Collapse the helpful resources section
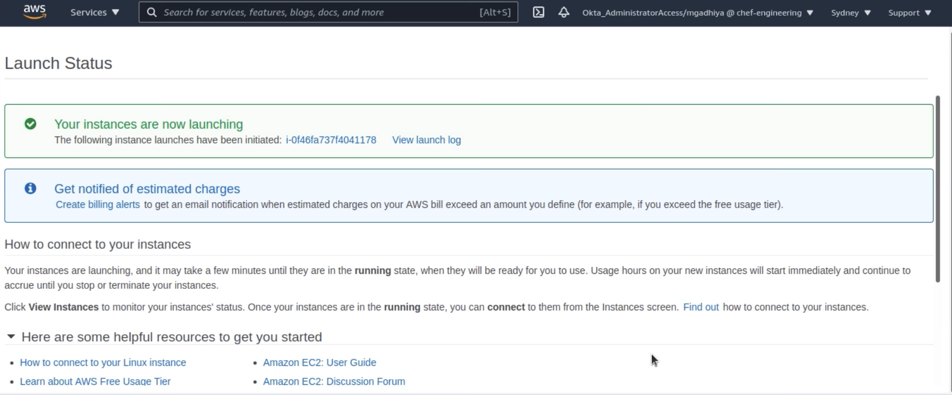Viewport: 952px width, 395px height. [x=11, y=336]
